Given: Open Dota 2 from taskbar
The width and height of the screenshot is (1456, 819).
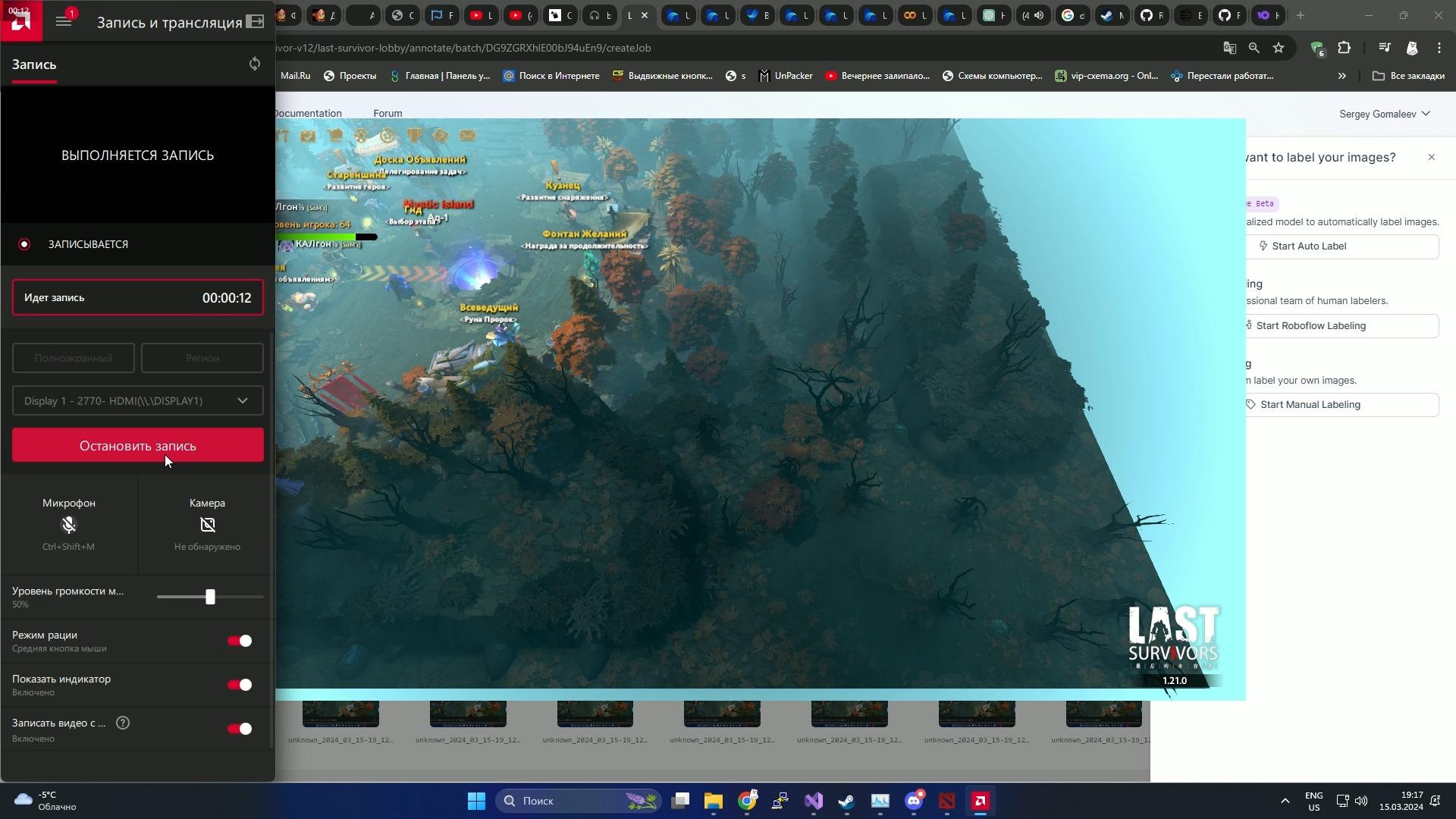Looking at the screenshot, I should [947, 801].
